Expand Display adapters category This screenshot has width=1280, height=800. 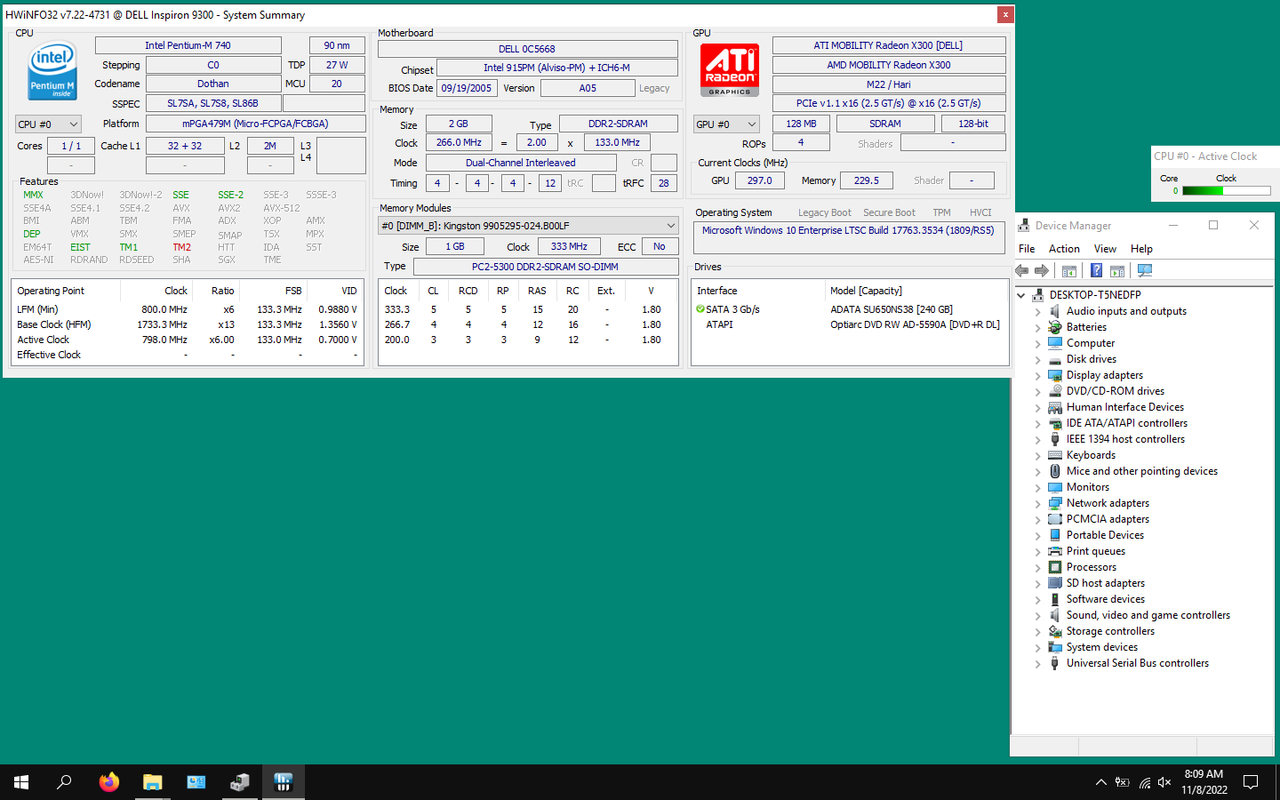1038,375
